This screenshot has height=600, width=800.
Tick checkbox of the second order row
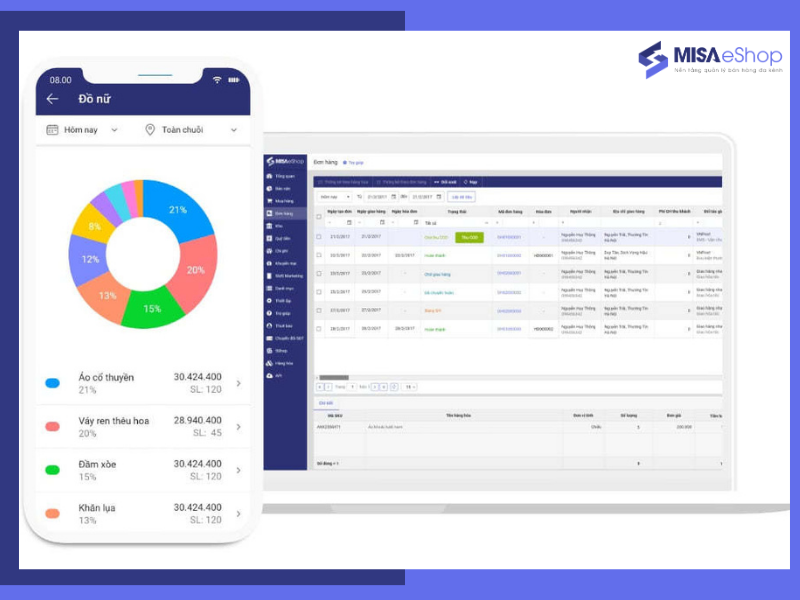(319, 255)
